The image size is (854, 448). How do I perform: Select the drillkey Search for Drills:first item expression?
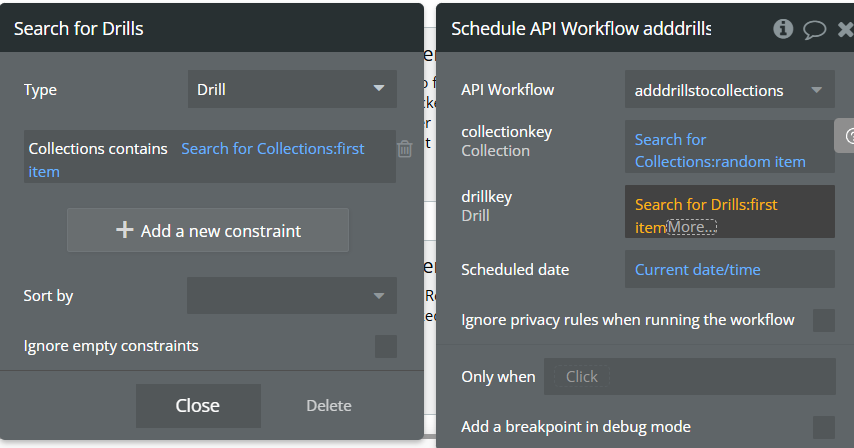[705, 205]
